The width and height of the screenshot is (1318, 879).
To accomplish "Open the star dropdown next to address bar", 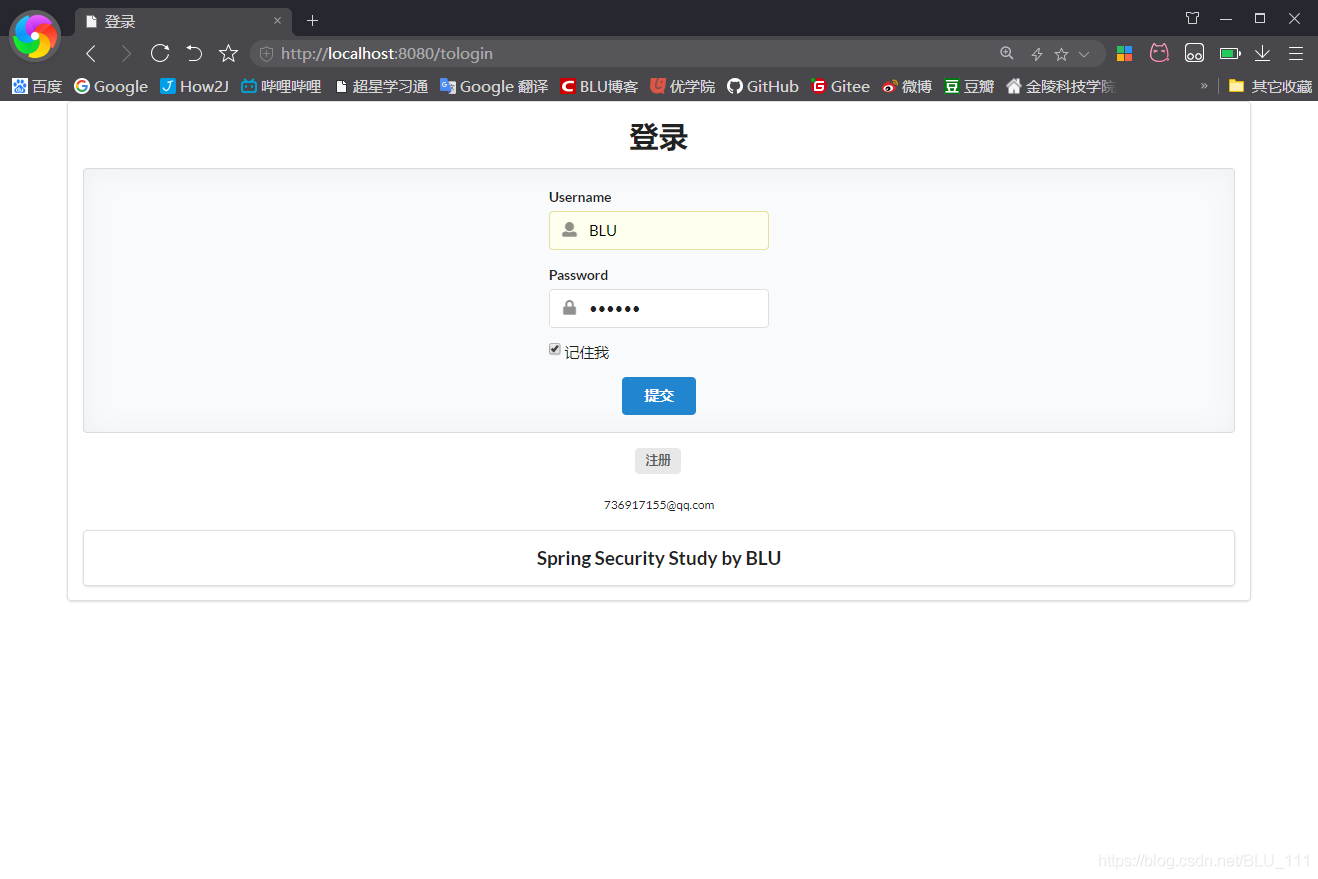I will click(x=1084, y=53).
